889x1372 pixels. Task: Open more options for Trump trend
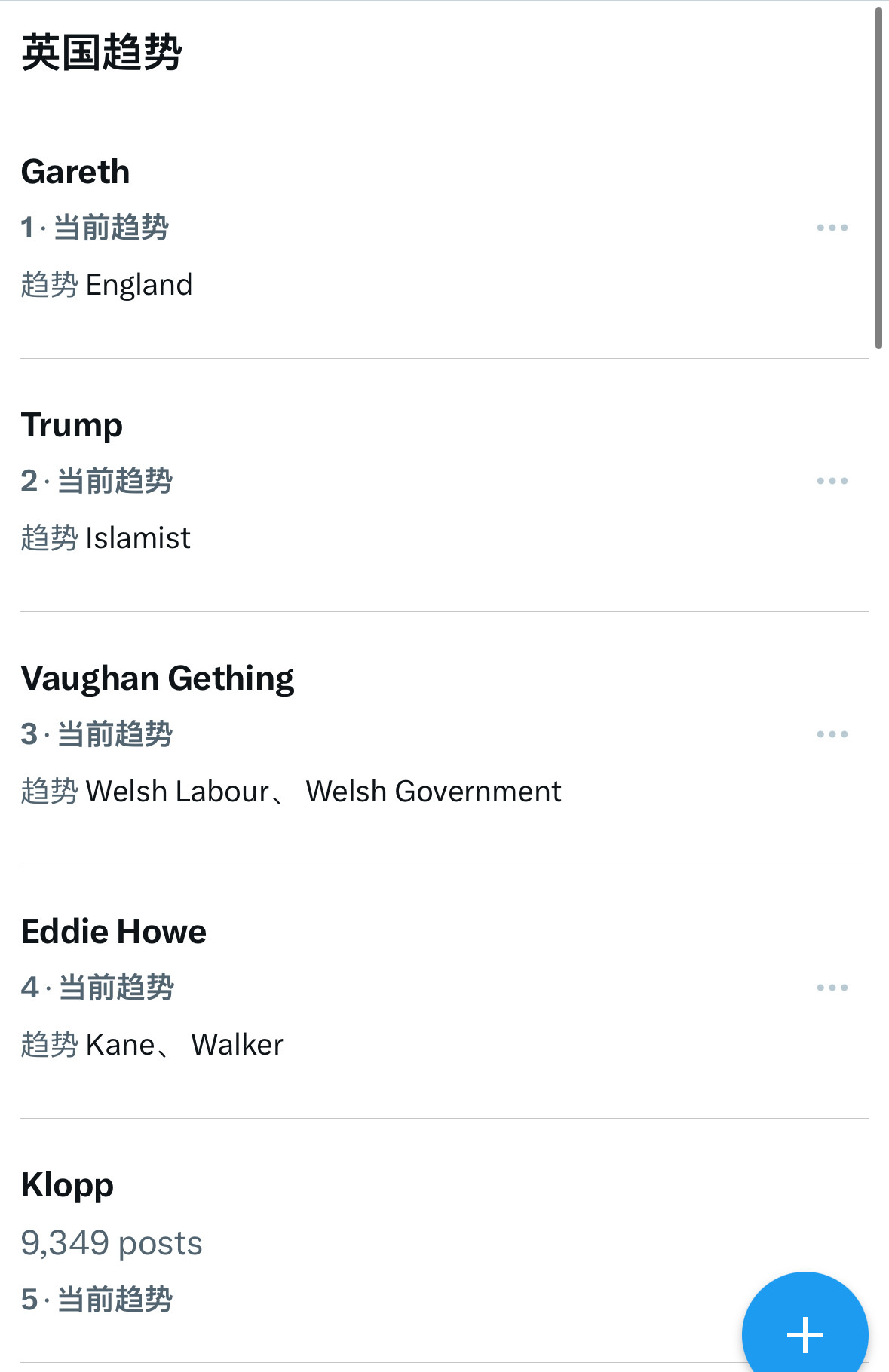(x=832, y=481)
